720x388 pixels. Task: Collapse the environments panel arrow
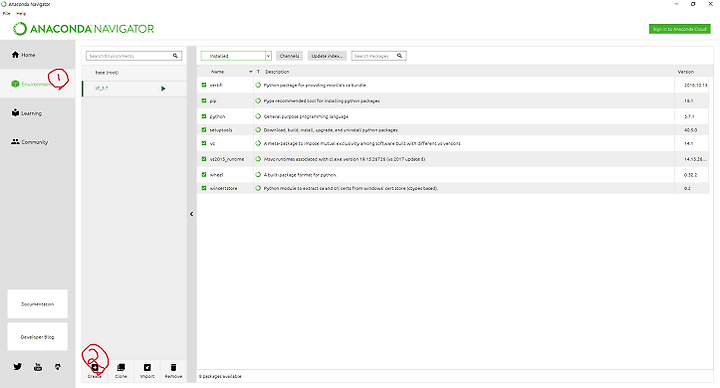point(191,214)
